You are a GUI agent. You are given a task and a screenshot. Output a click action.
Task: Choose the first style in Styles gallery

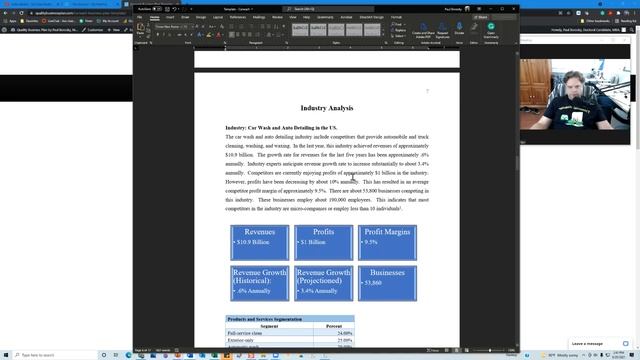(300, 29)
